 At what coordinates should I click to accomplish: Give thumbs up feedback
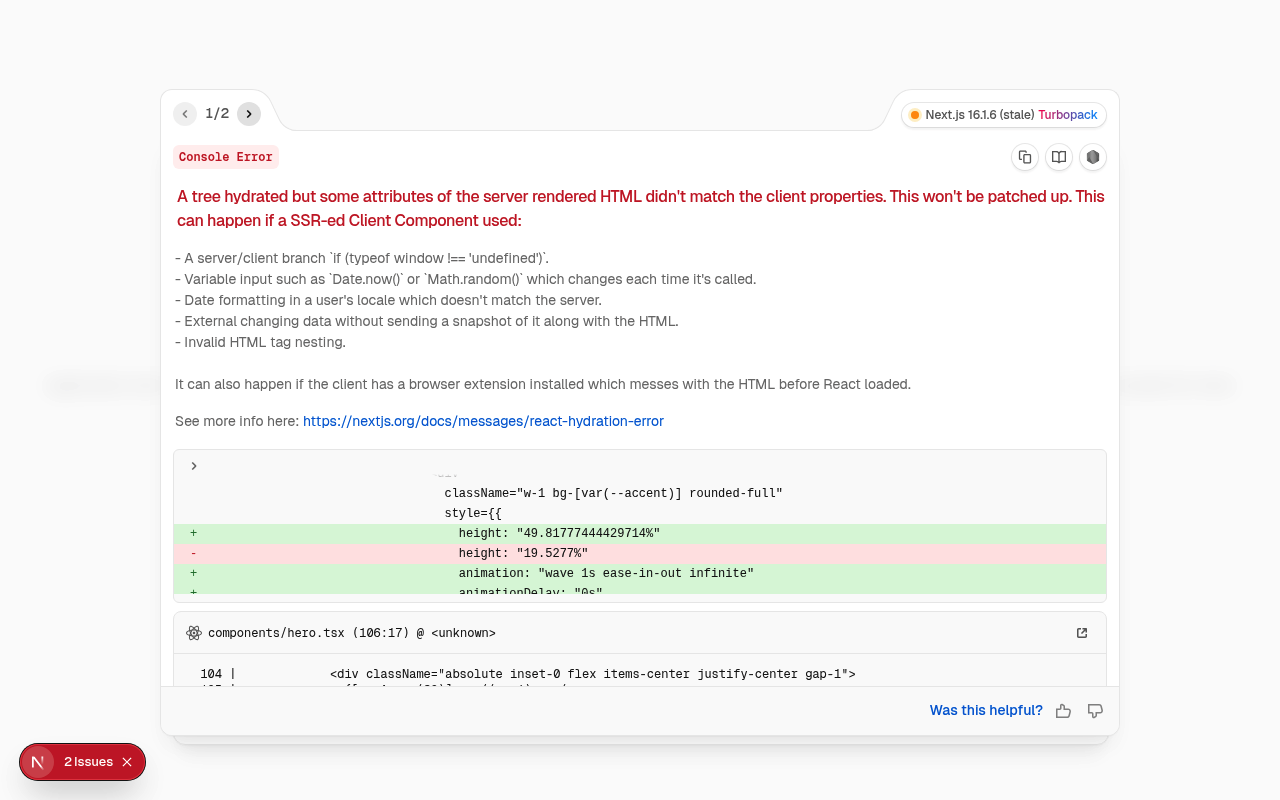click(x=1063, y=711)
